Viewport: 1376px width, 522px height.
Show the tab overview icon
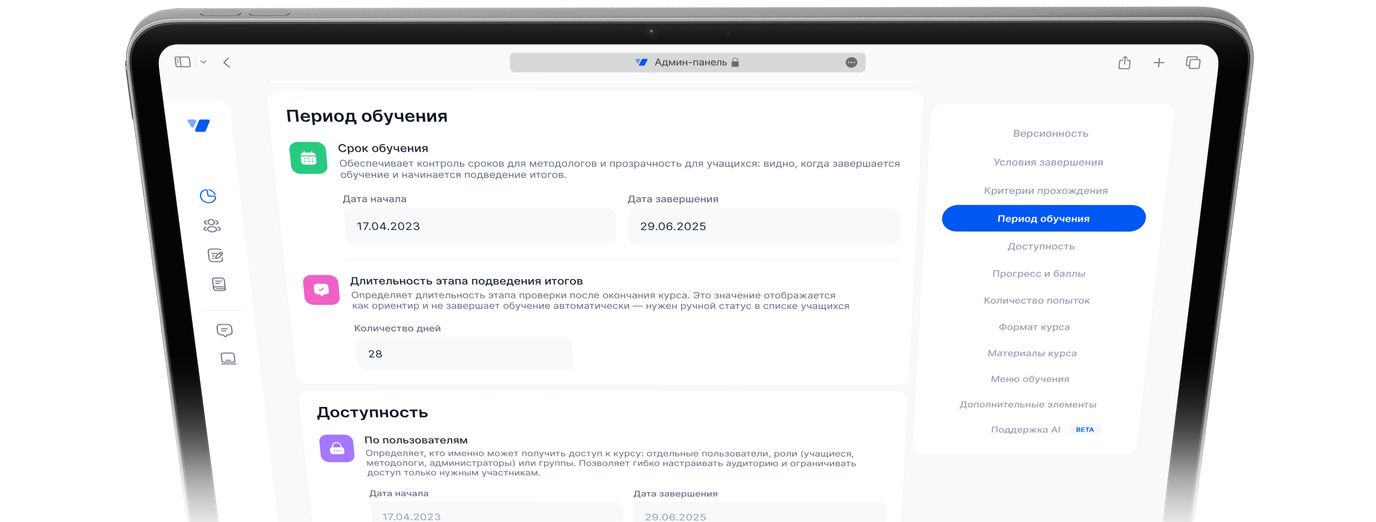click(x=1192, y=62)
